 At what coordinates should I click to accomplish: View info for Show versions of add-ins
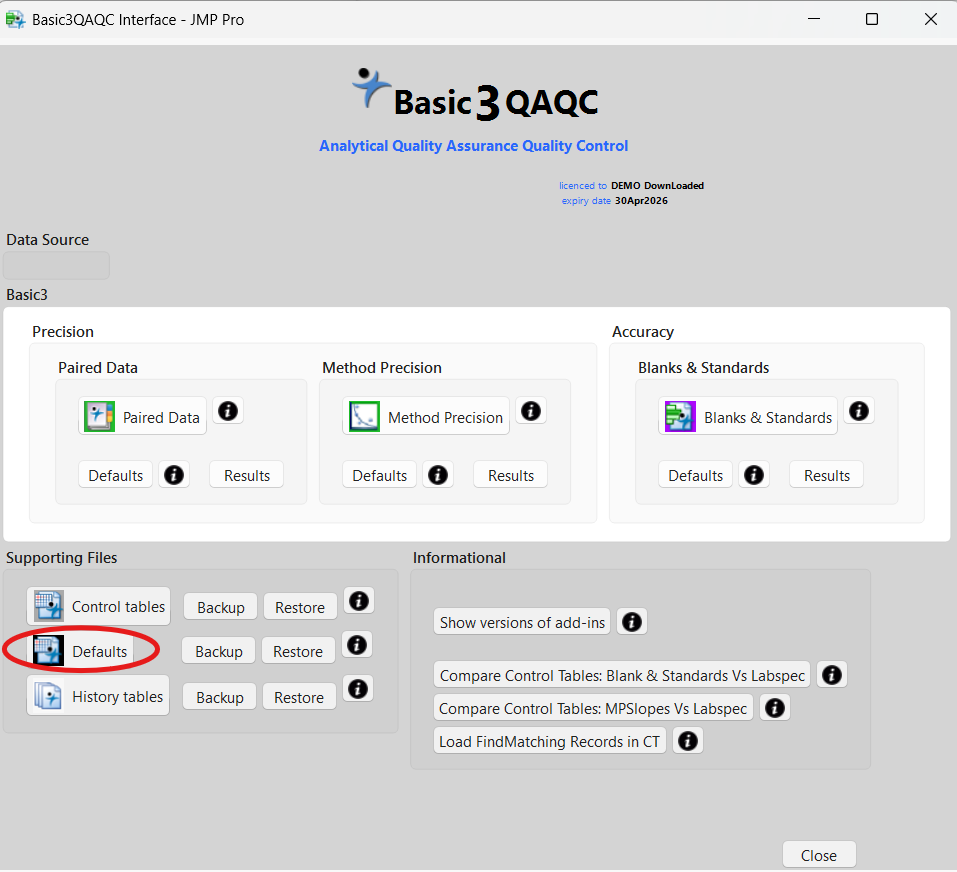point(631,621)
